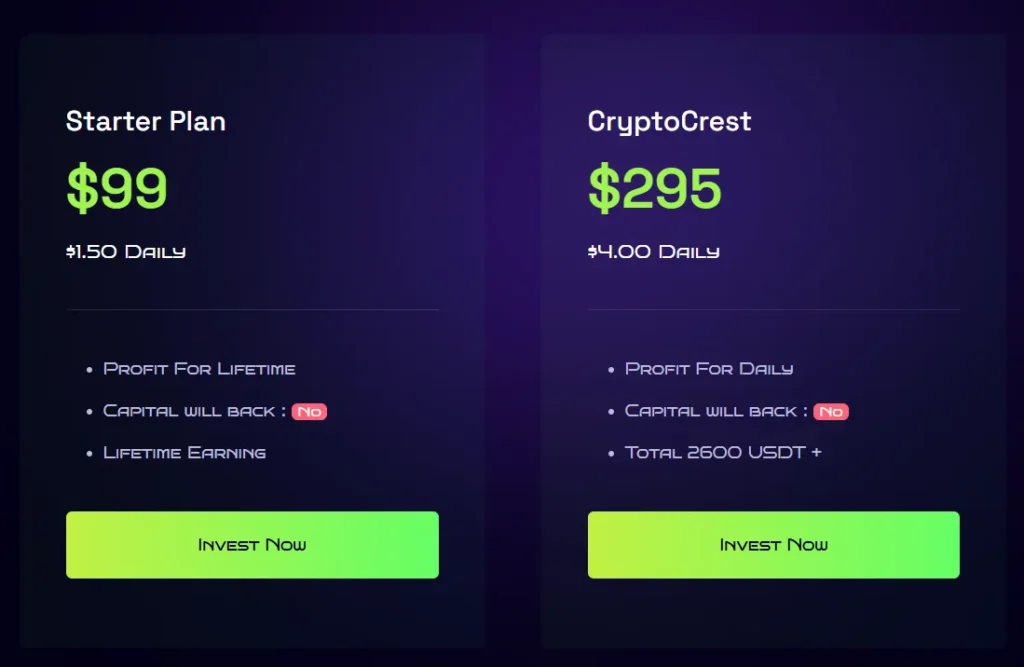The height and width of the screenshot is (667, 1024).
Task: Click the $295 price text
Action: [654, 188]
